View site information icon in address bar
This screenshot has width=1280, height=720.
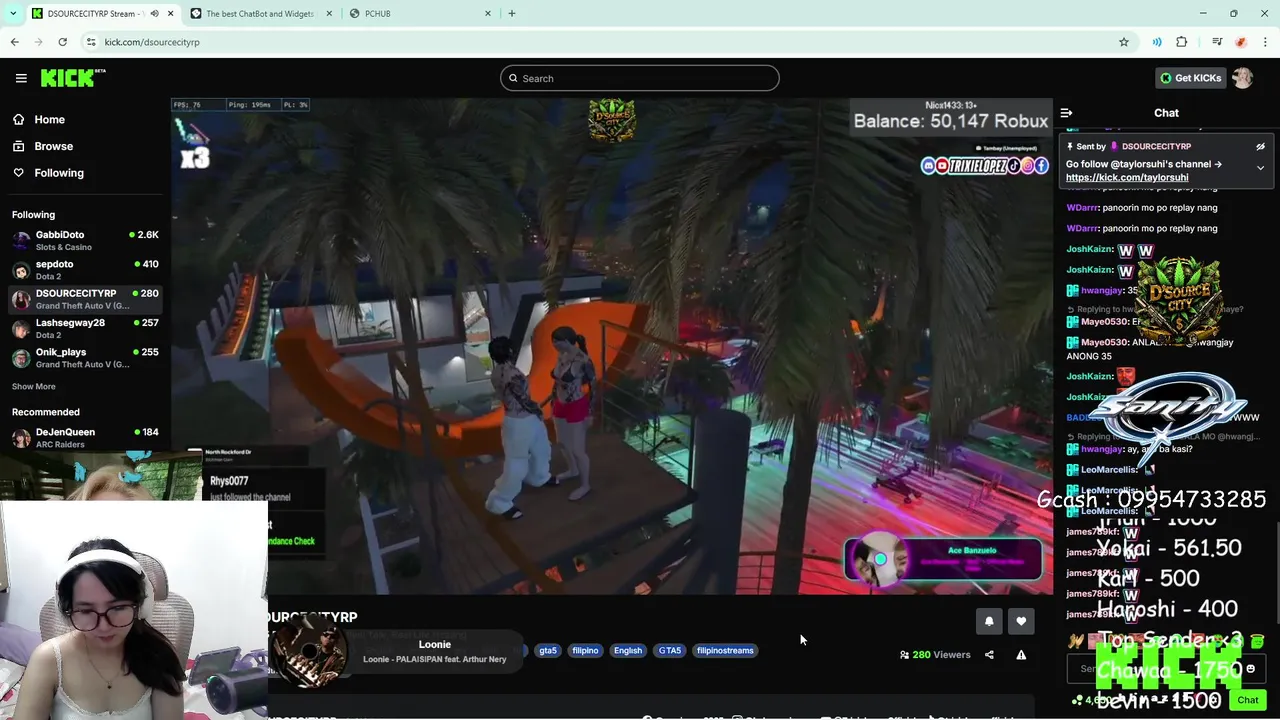(91, 42)
